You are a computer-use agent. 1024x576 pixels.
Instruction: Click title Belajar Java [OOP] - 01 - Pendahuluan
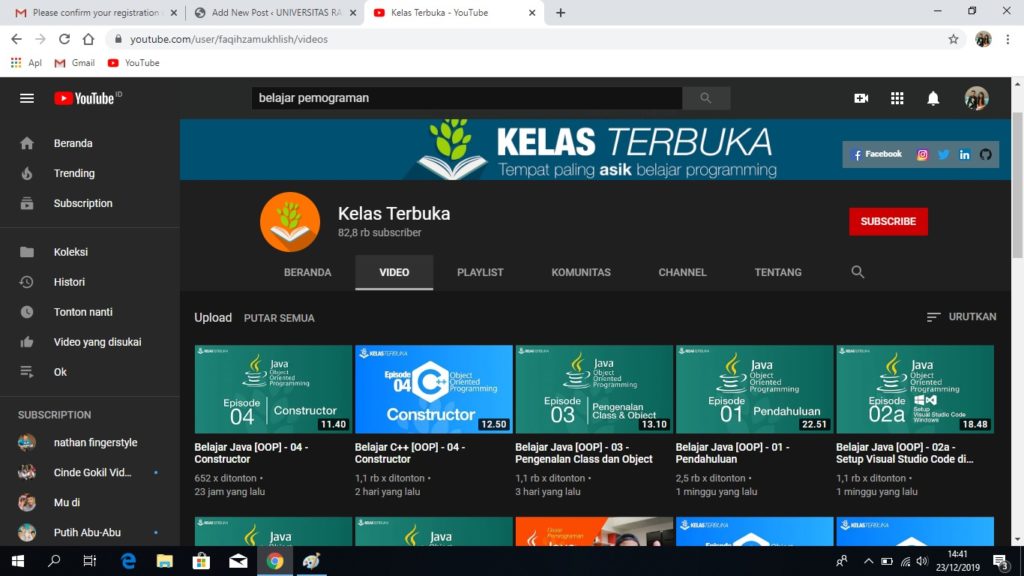point(732,453)
